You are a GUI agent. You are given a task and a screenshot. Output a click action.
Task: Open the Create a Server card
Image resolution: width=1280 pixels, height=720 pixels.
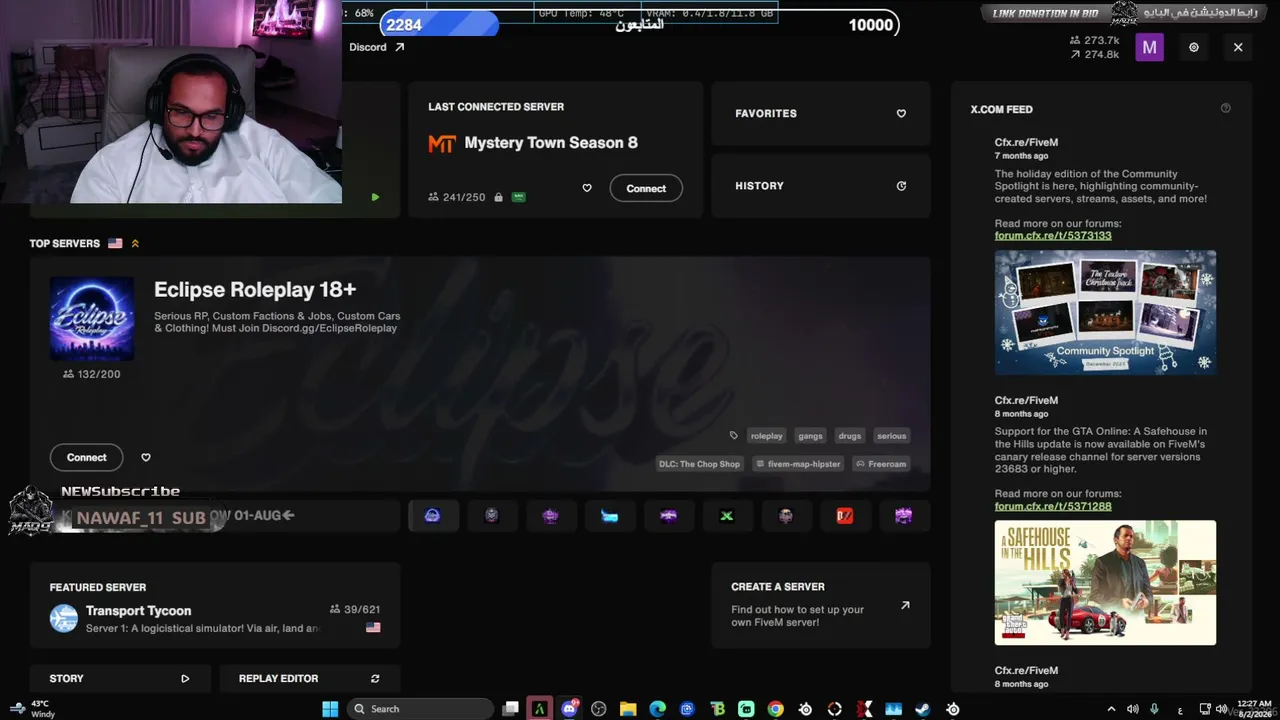point(820,605)
